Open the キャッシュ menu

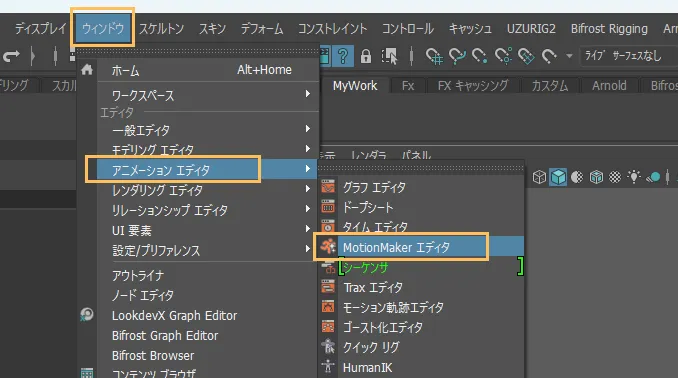click(470, 29)
